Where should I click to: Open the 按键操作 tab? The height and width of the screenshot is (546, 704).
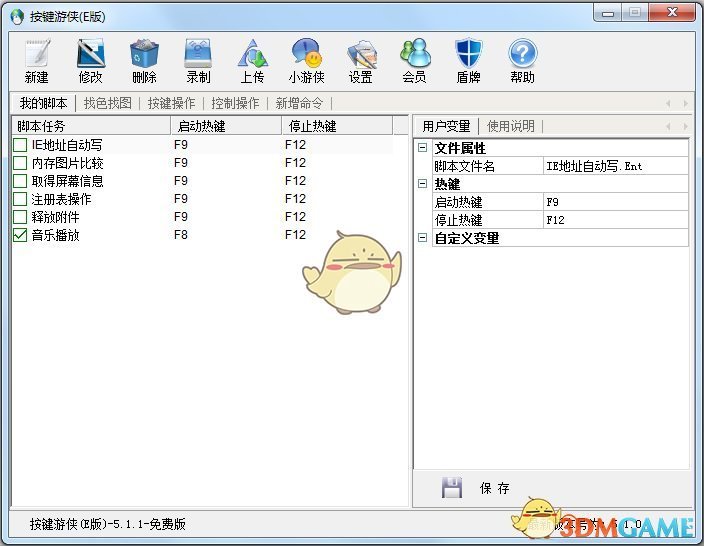tap(172, 103)
